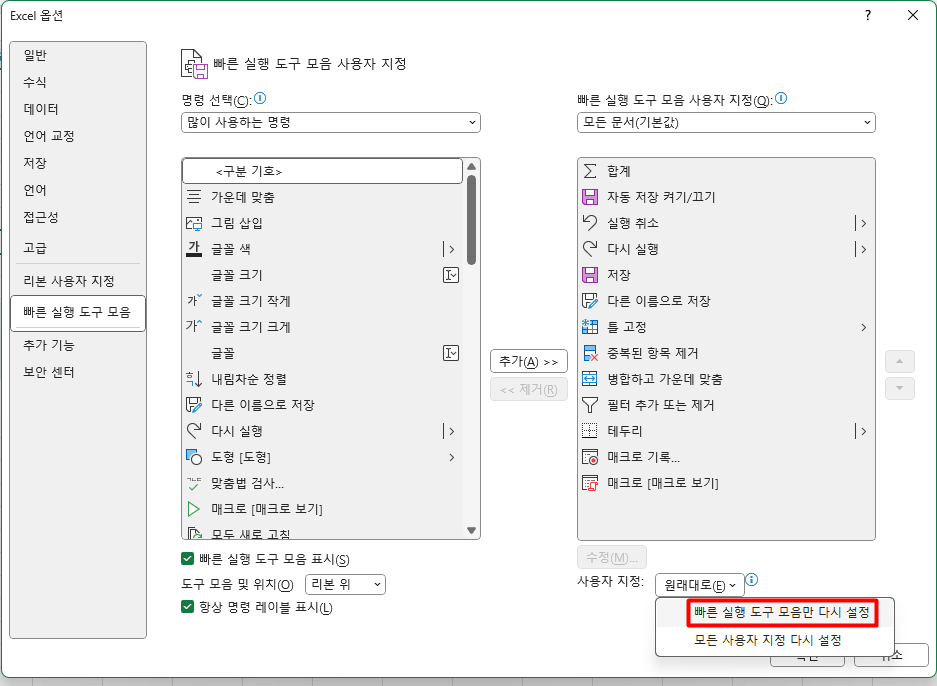This screenshot has width=937, height=686.
Task: Click info icon beside 빠른 실행 도구 모음 사용자 지정(Q)
Action: click(x=781, y=98)
